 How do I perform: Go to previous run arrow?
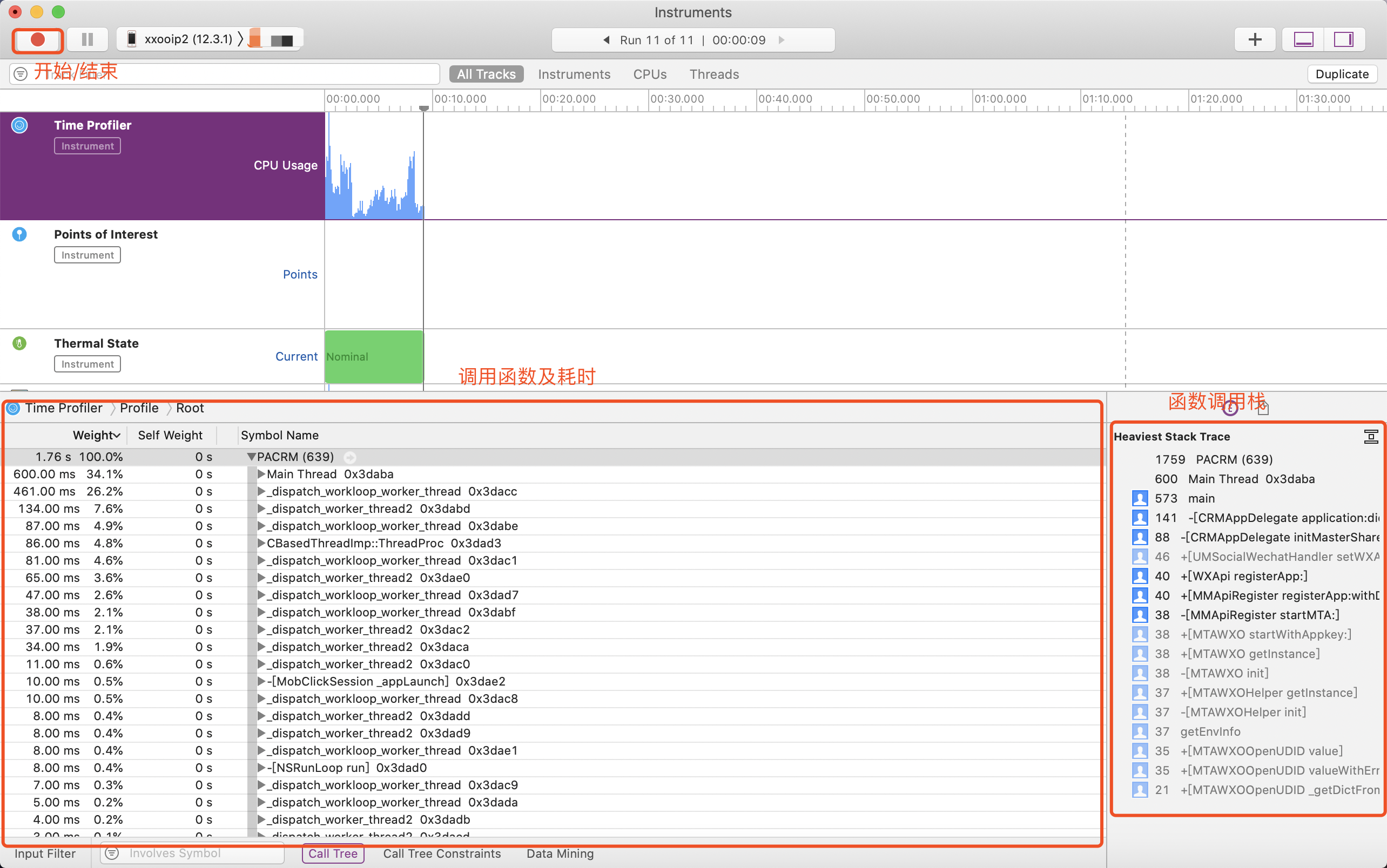point(606,40)
